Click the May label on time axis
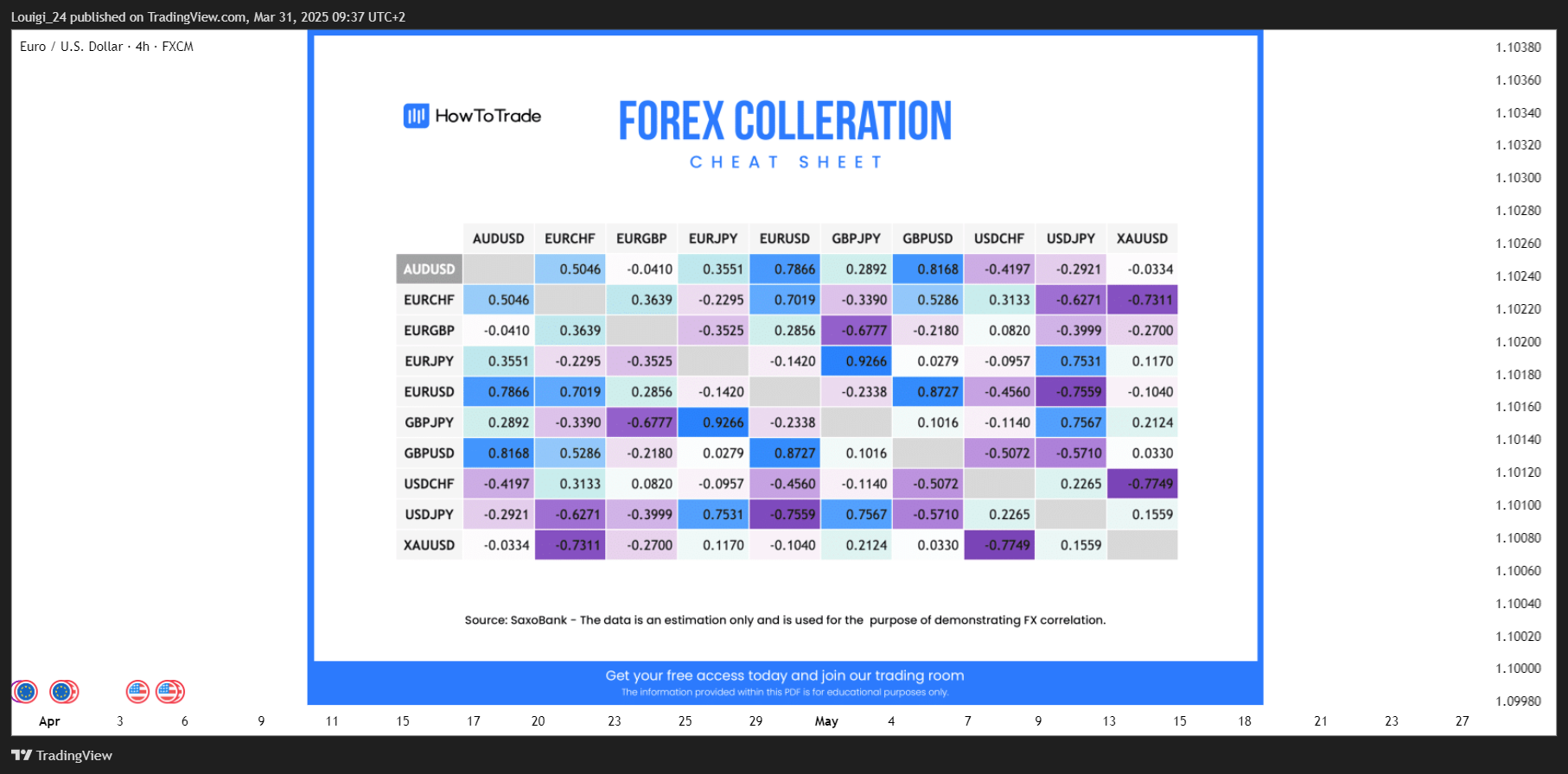Screen dimensions: 1568x774 (826, 721)
